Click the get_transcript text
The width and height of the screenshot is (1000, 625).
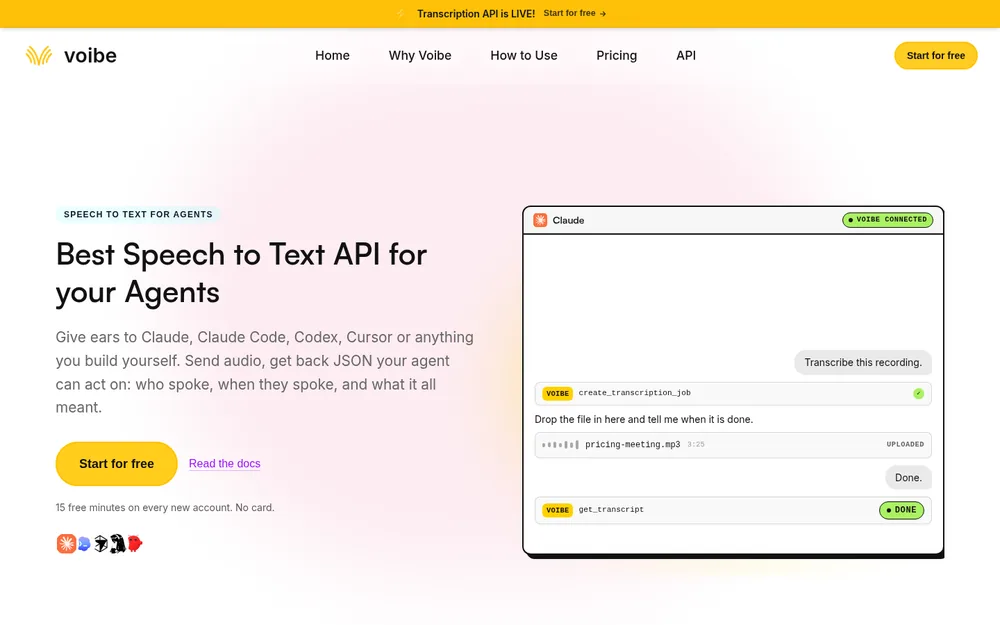611,510
